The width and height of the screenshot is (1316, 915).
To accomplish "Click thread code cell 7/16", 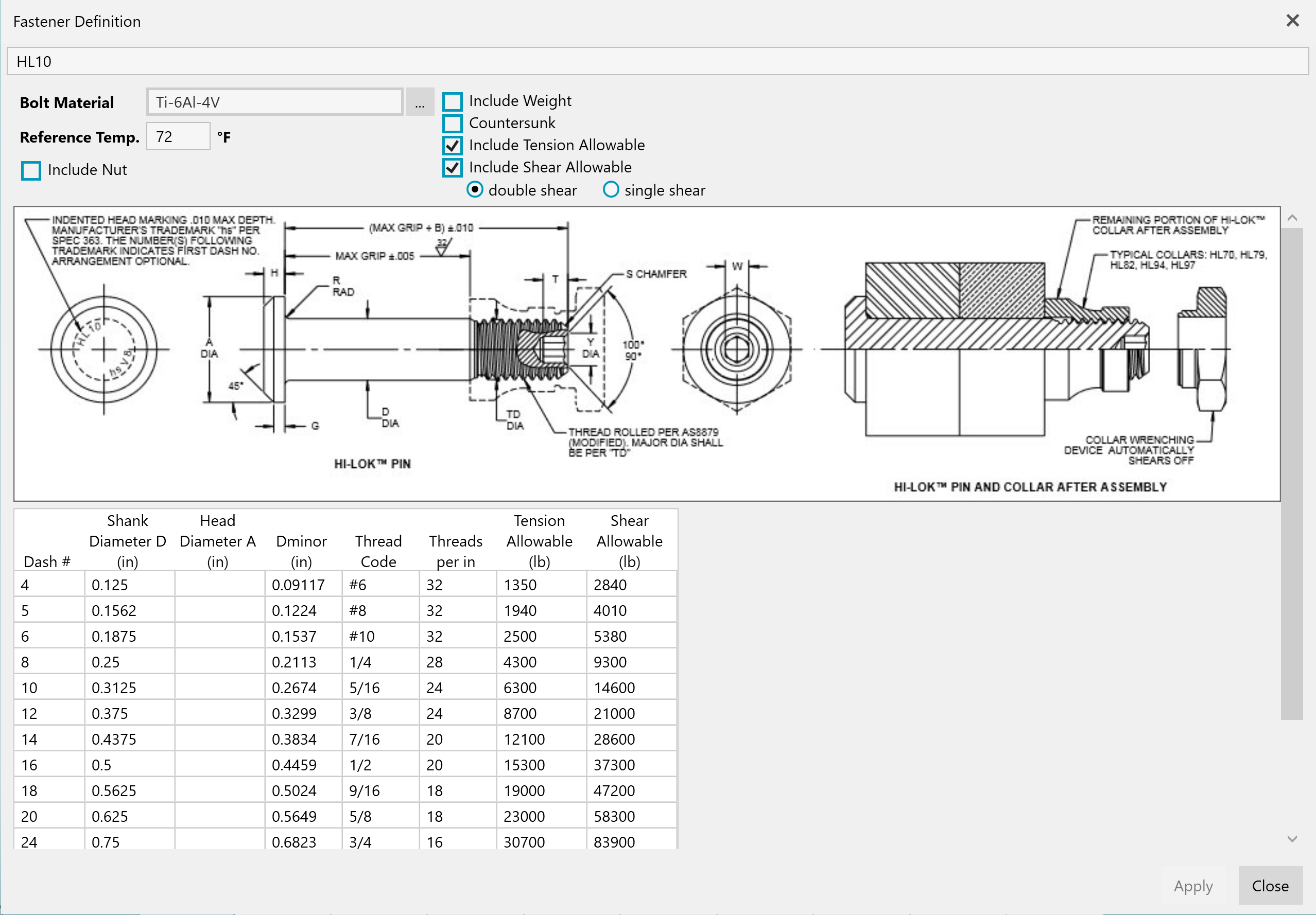I will click(x=380, y=739).
